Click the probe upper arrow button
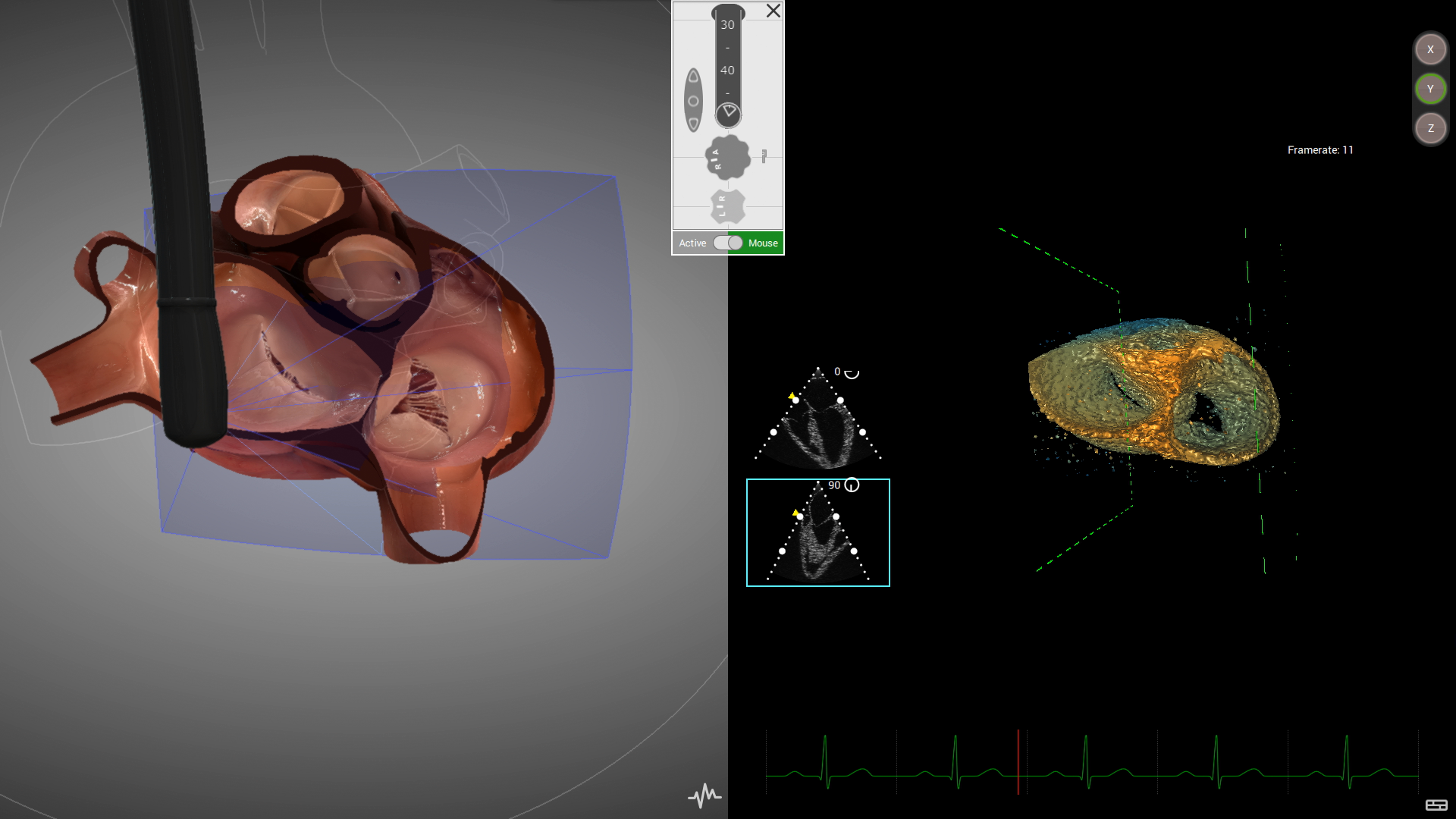Screen dimensions: 1456x819 tap(693, 77)
